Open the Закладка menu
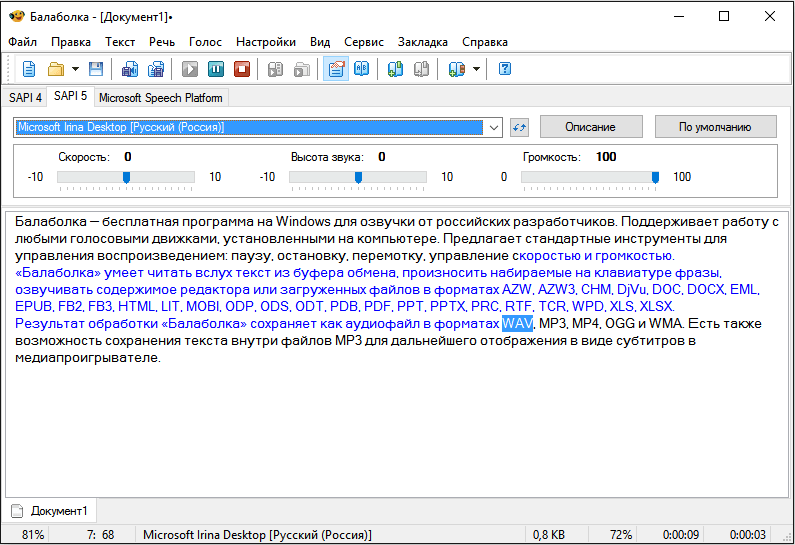The height and width of the screenshot is (545, 795). tap(422, 42)
